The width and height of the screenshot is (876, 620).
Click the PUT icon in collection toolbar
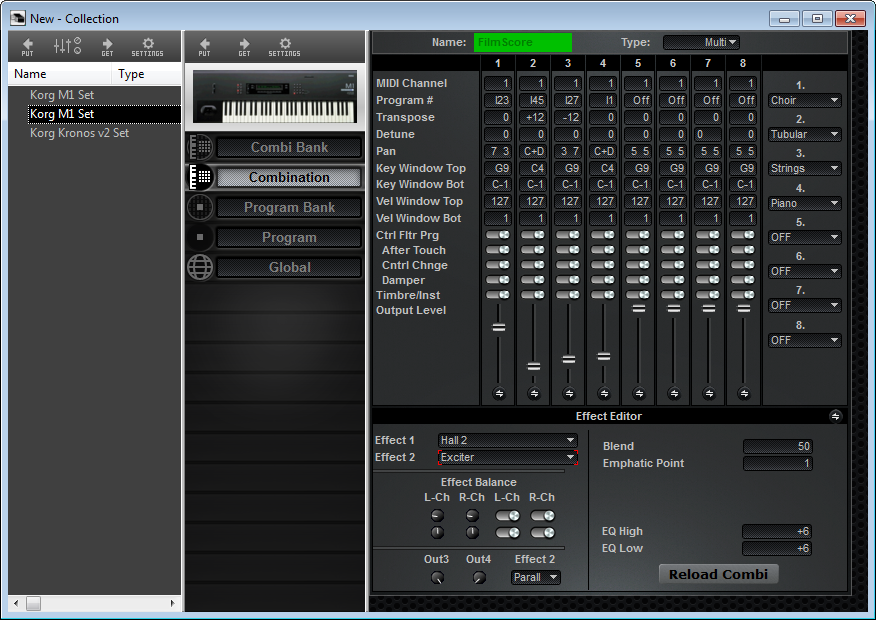coord(27,46)
